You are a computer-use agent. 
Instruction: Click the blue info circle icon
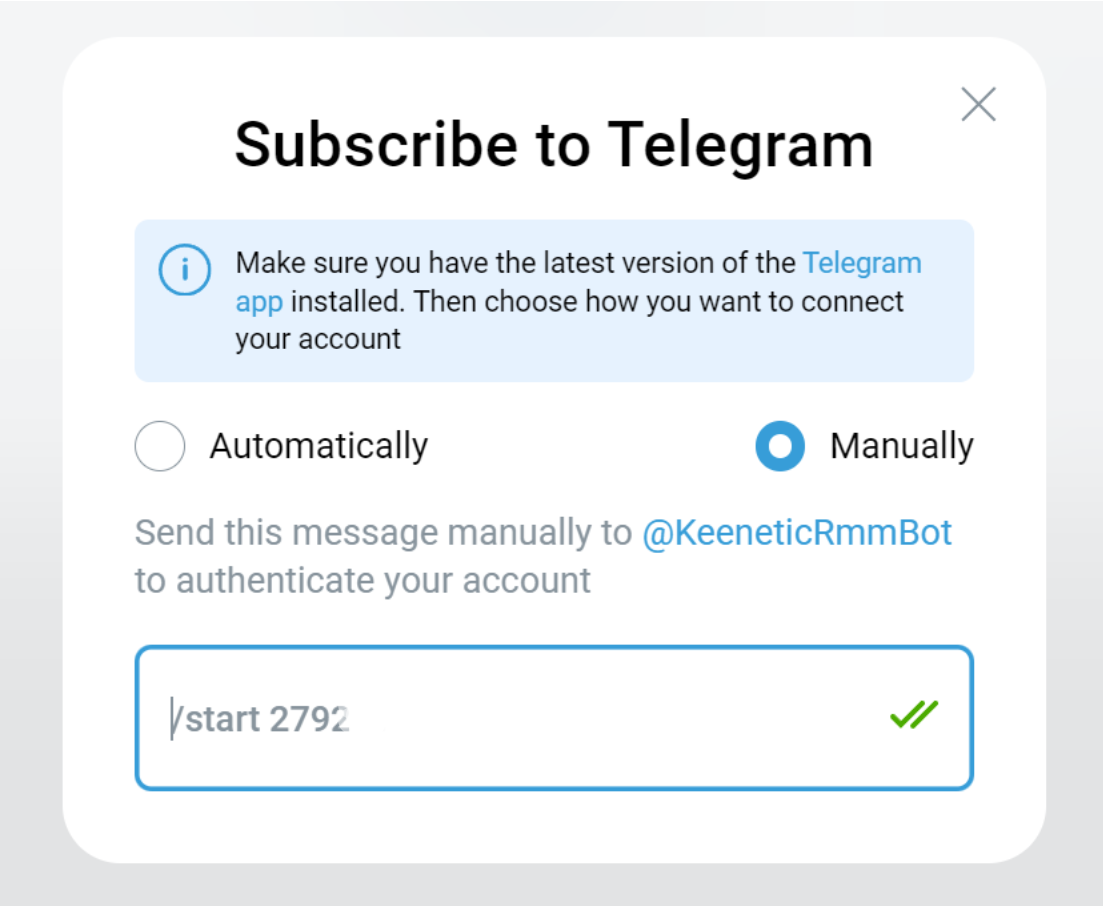[x=185, y=270]
